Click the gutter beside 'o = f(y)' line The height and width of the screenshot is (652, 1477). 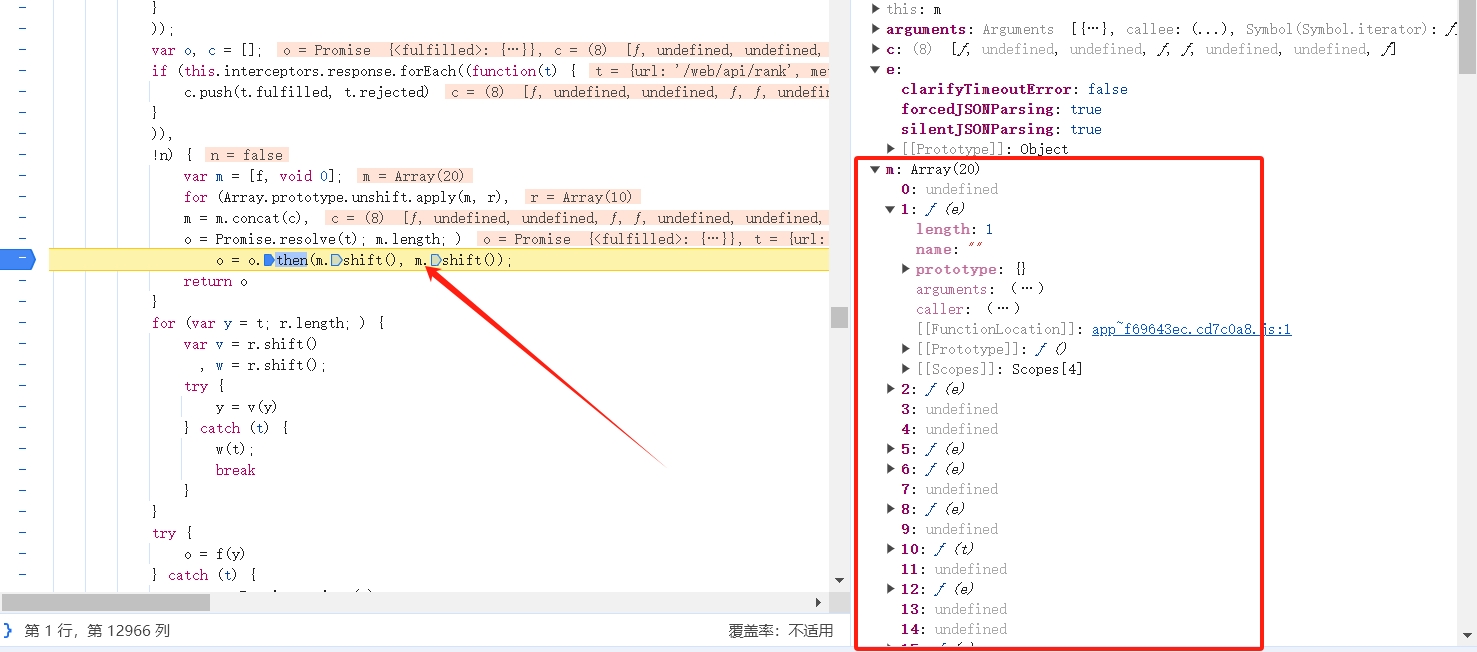click(22, 554)
